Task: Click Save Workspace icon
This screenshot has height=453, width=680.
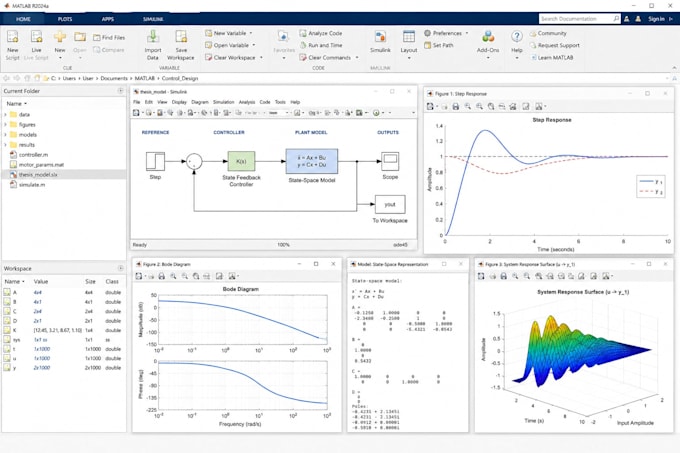Action: click(x=181, y=38)
